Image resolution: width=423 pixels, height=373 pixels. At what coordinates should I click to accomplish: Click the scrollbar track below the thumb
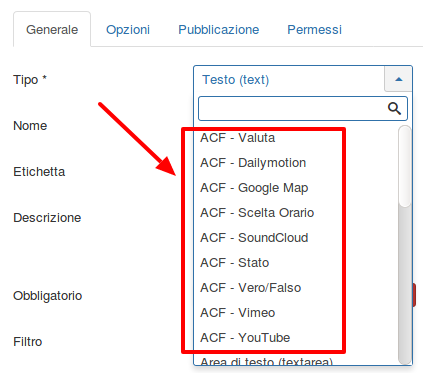coord(405,285)
